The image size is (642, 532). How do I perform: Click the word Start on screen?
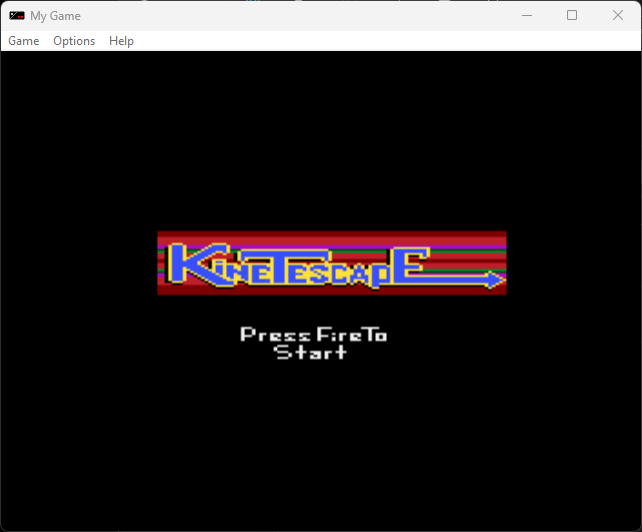(x=311, y=352)
